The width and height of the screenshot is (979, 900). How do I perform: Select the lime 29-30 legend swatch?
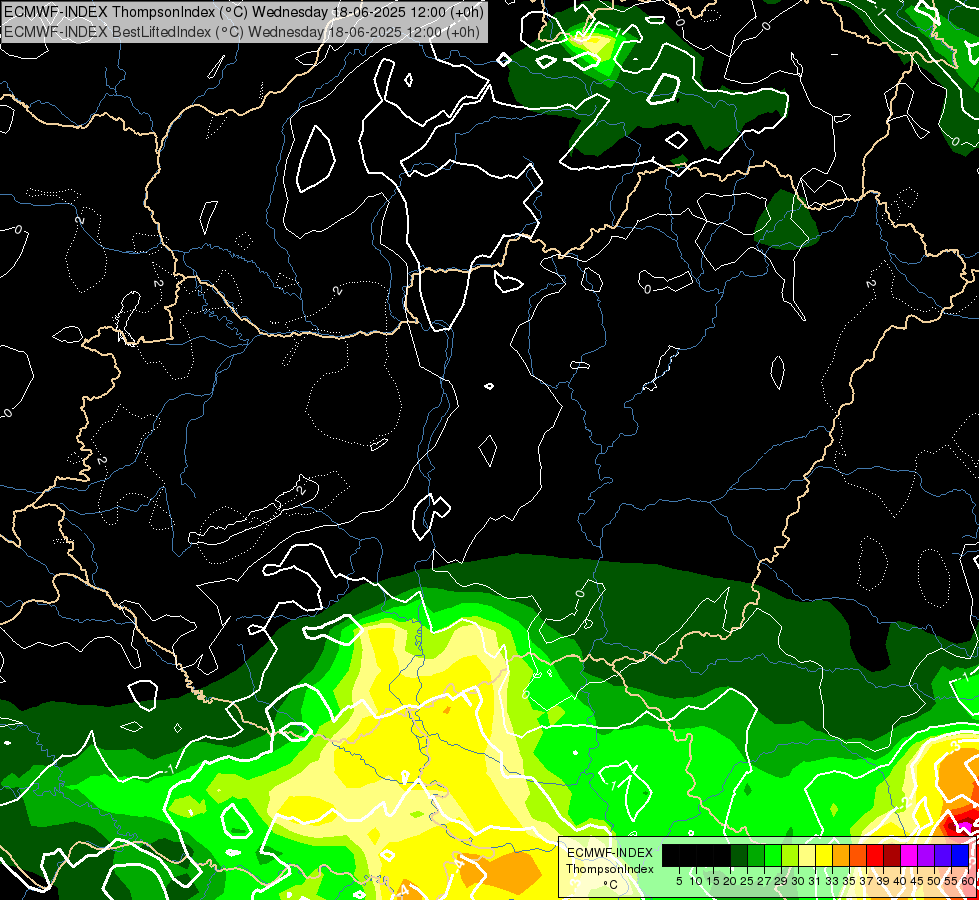(790, 856)
